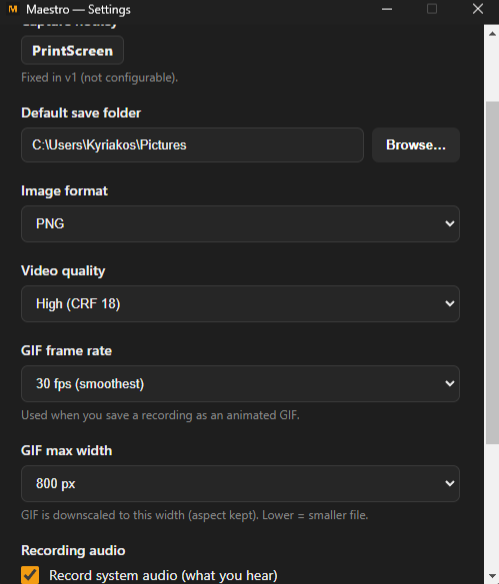Toggle the Record system audio checkbox
This screenshot has height=584, width=499.
coord(30,575)
